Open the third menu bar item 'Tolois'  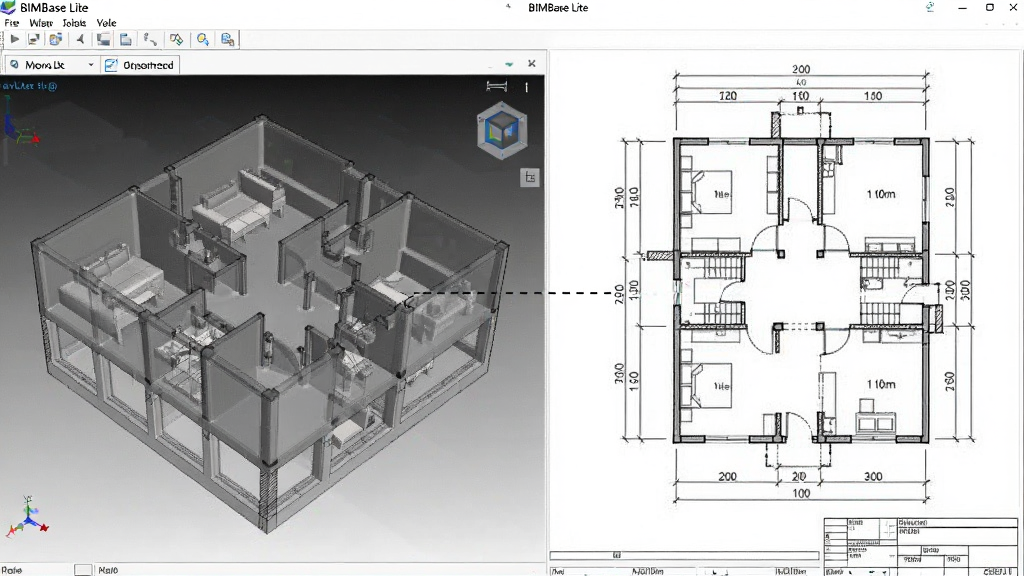74,23
